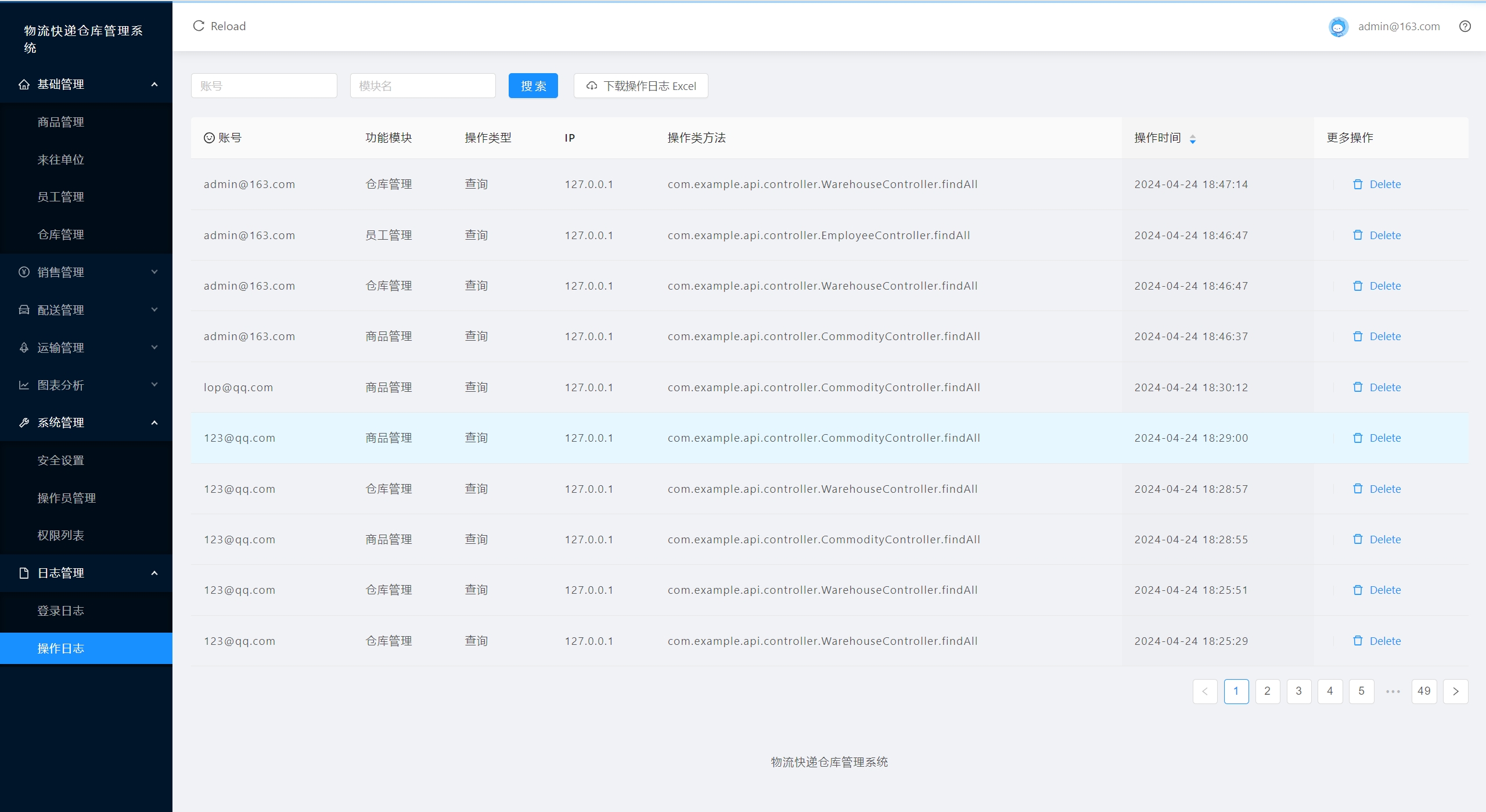
Task: Click trash Delete icon for lop@qq.com row
Action: (1357, 387)
